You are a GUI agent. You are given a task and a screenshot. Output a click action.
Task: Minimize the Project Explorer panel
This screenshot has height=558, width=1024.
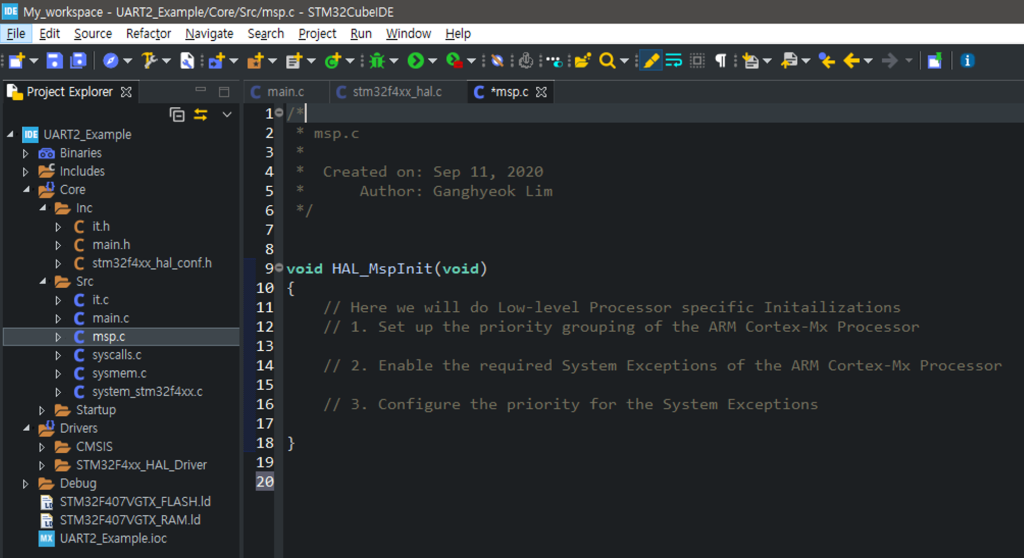click(x=200, y=90)
